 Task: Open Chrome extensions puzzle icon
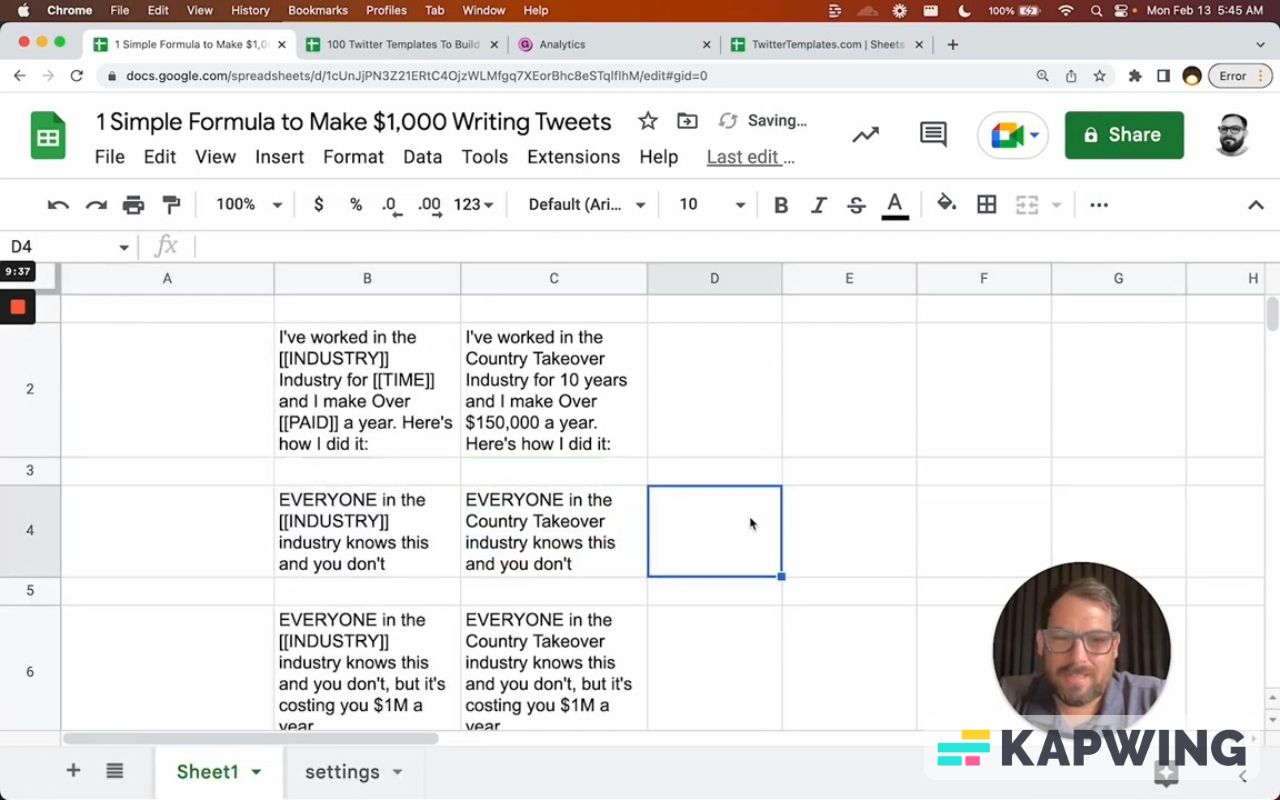[1135, 76]
